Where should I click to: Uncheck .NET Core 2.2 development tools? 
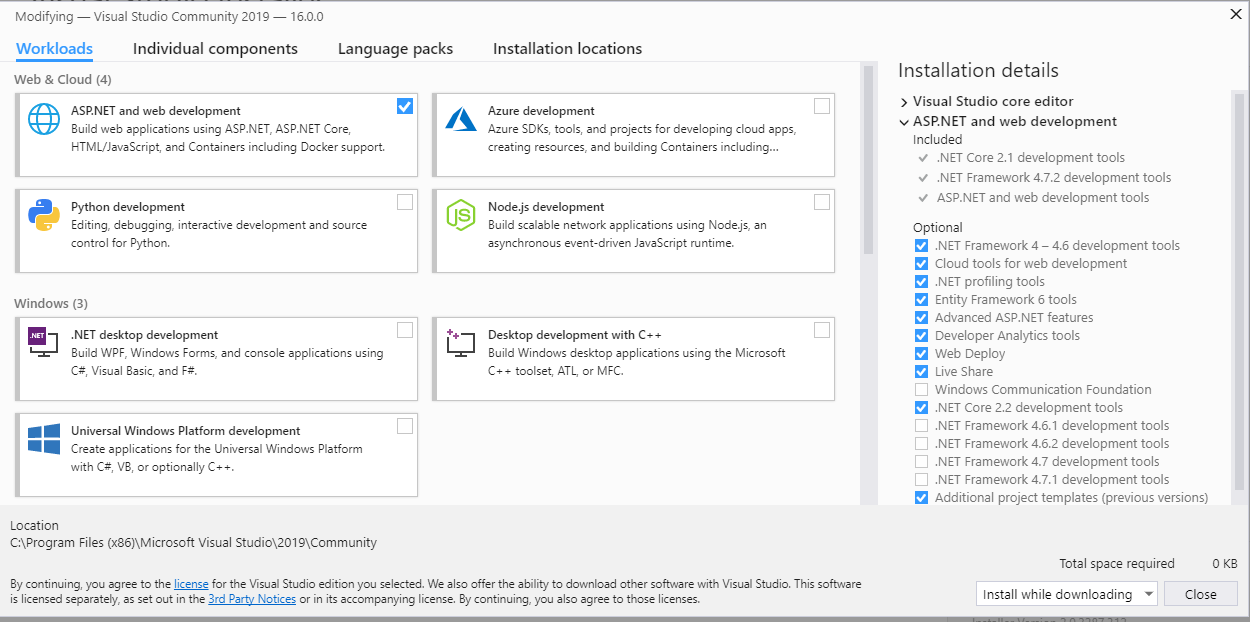921,408
